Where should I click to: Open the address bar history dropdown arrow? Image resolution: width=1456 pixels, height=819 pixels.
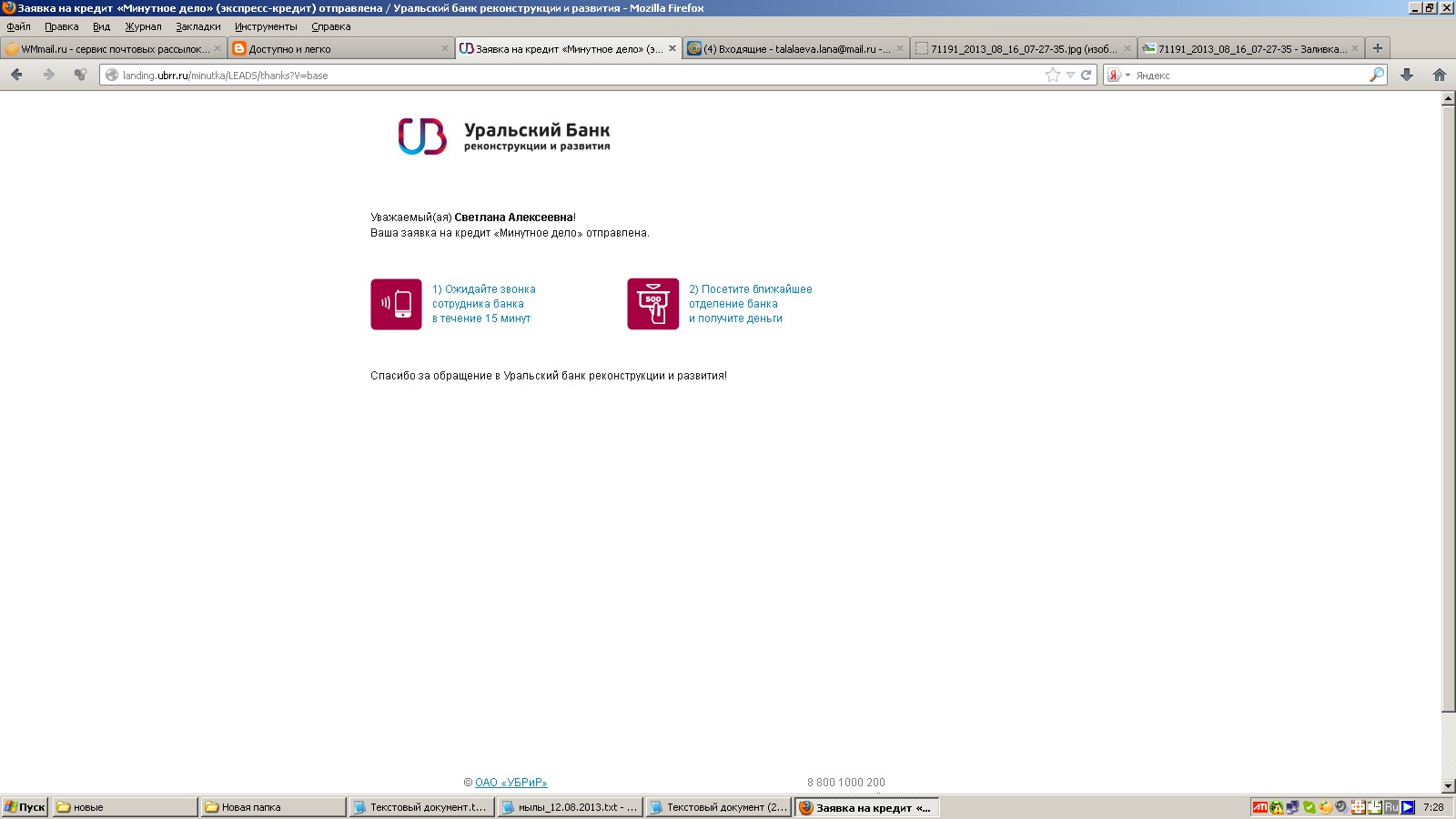click(1070, 76)
